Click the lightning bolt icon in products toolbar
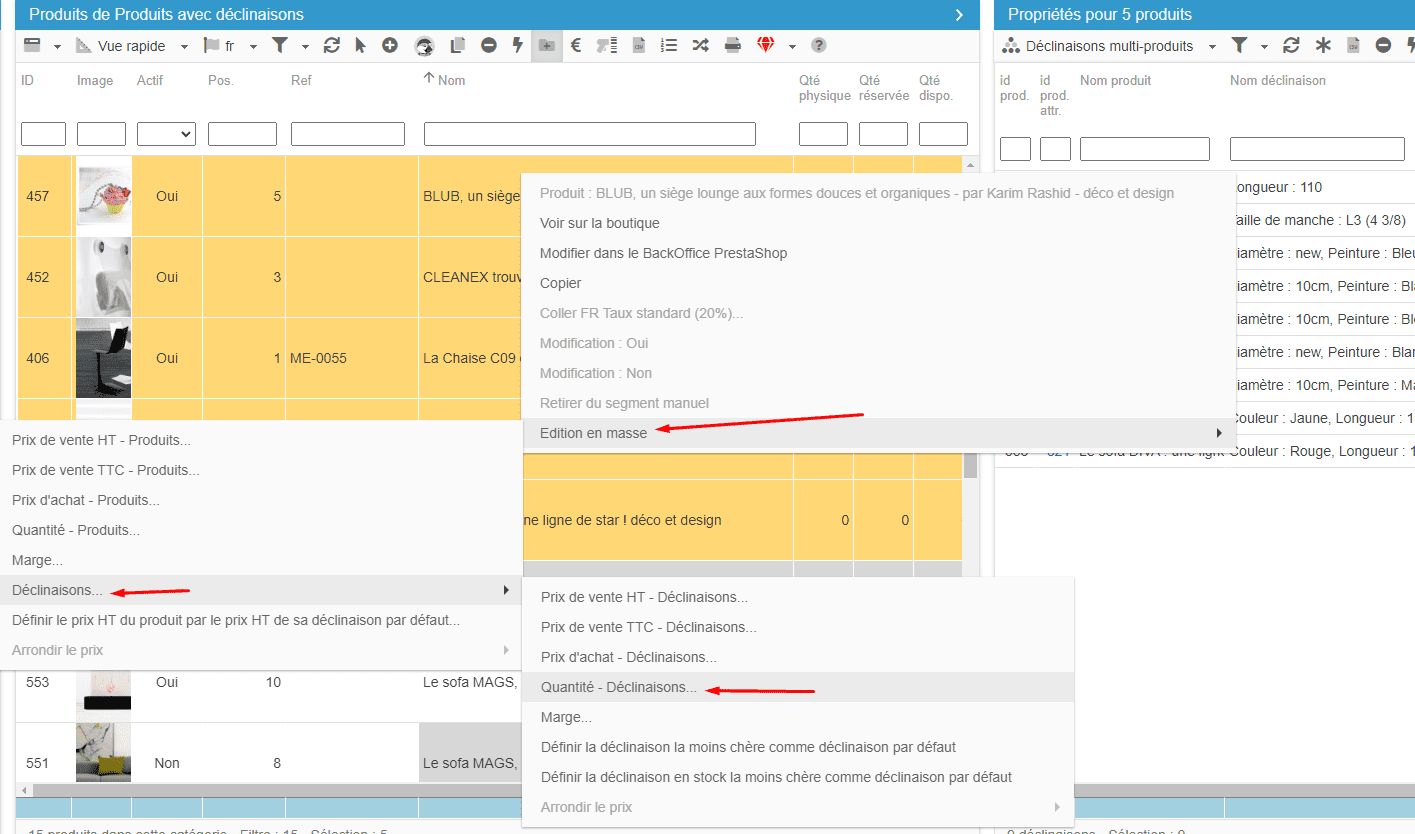Viewport: 1415px width, 834px height. (x=517, y=46)
